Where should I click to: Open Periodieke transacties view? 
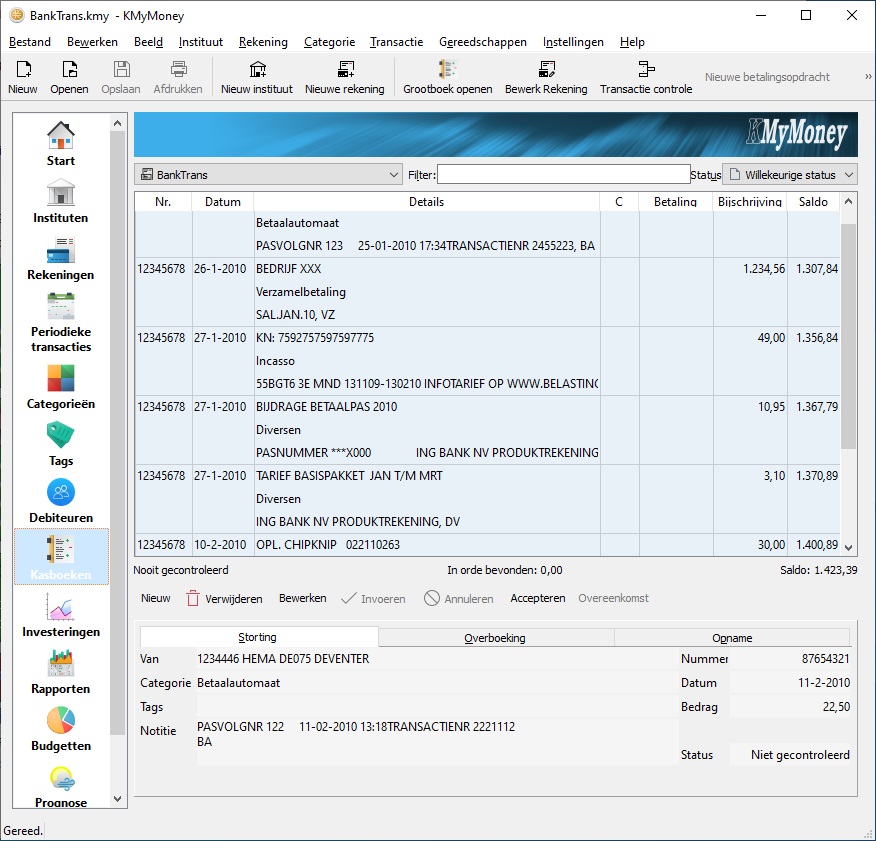point(61,321)
